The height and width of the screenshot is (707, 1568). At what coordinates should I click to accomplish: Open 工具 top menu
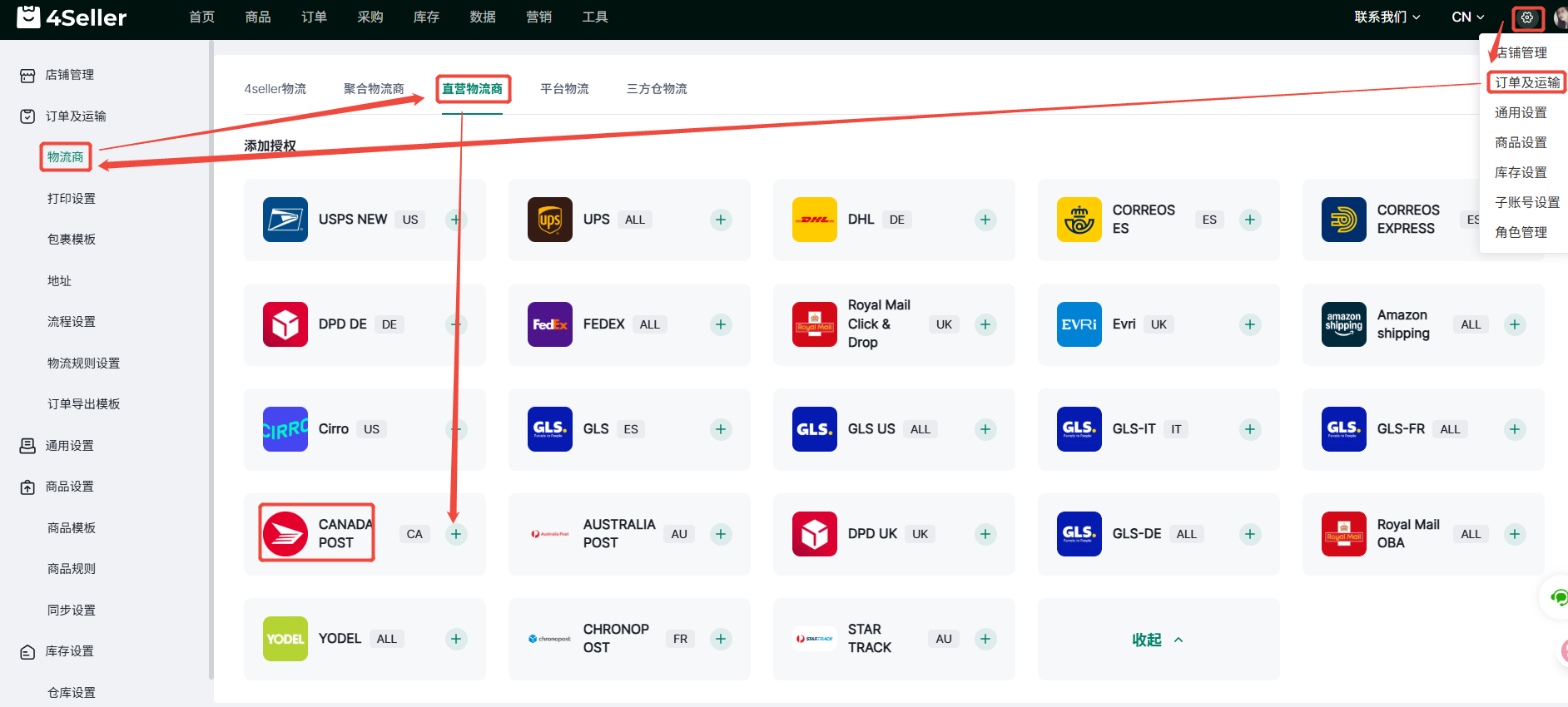[595, 17]
